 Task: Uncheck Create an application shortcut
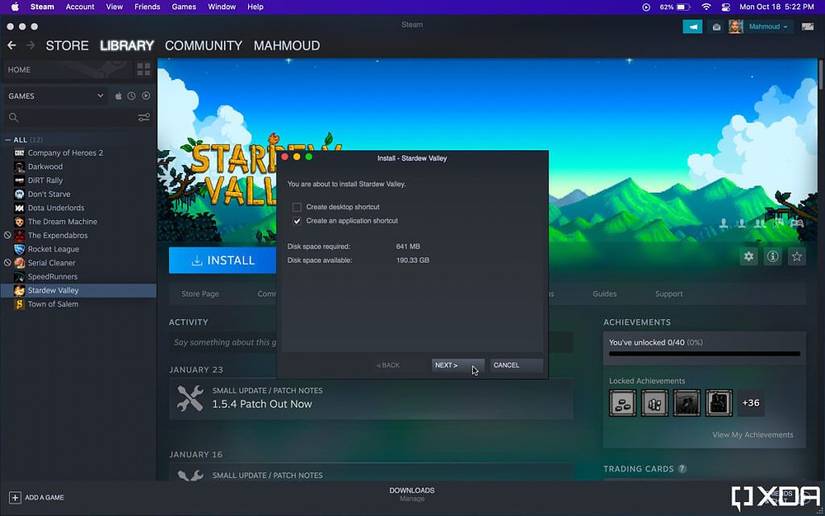click(297, 221)
